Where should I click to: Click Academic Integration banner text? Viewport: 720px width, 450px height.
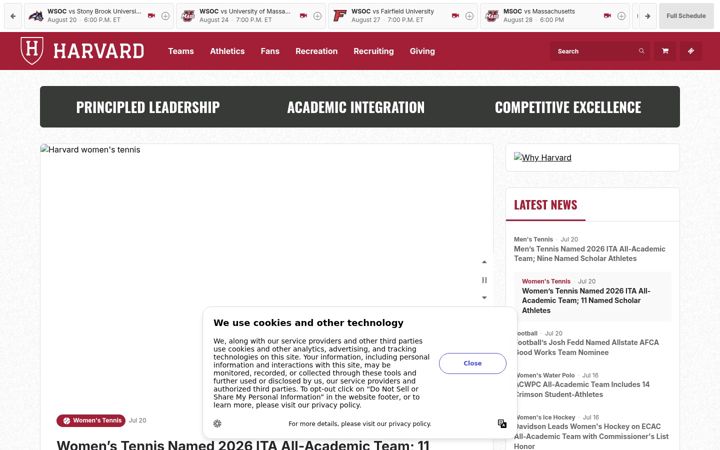[x=356, y=107]
